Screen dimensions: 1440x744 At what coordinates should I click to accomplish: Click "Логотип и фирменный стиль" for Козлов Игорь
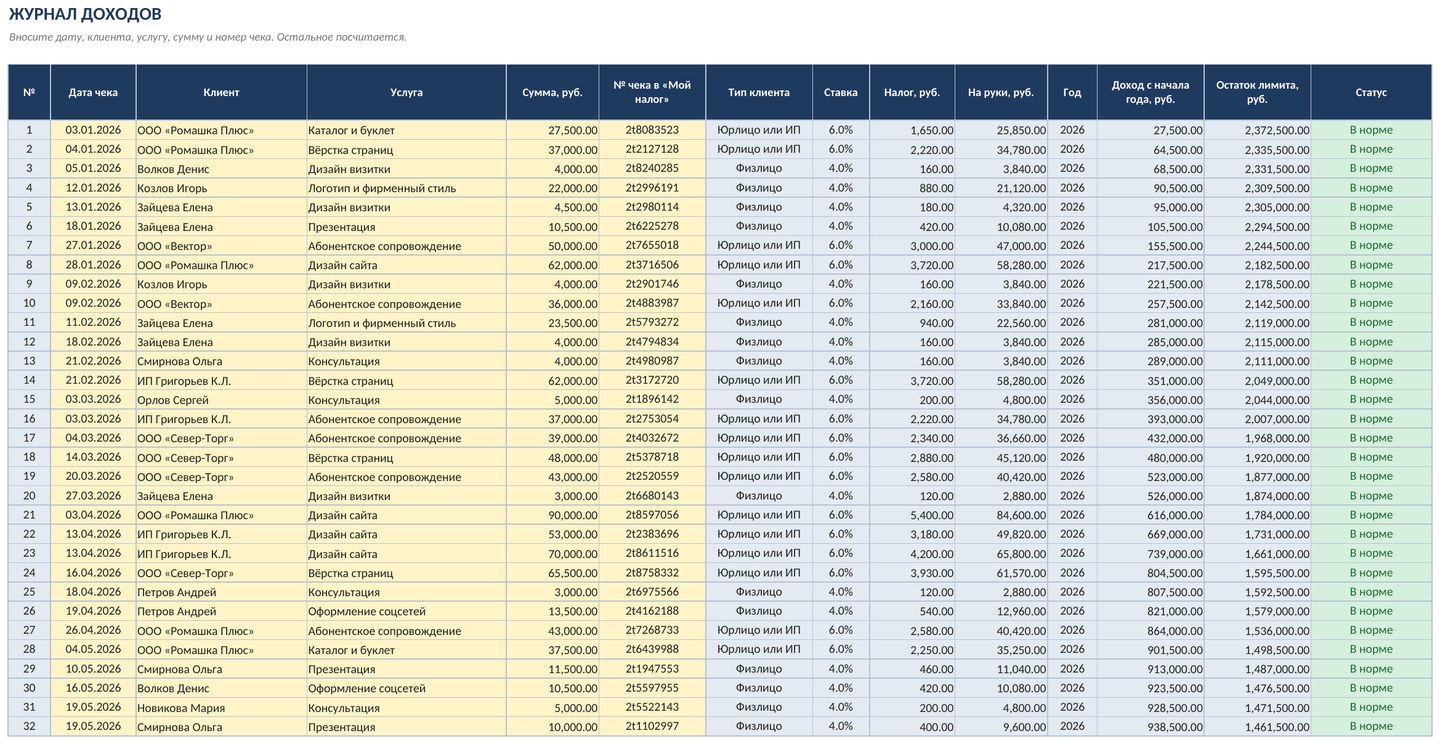pyautogui.click(x=406, y=188)
